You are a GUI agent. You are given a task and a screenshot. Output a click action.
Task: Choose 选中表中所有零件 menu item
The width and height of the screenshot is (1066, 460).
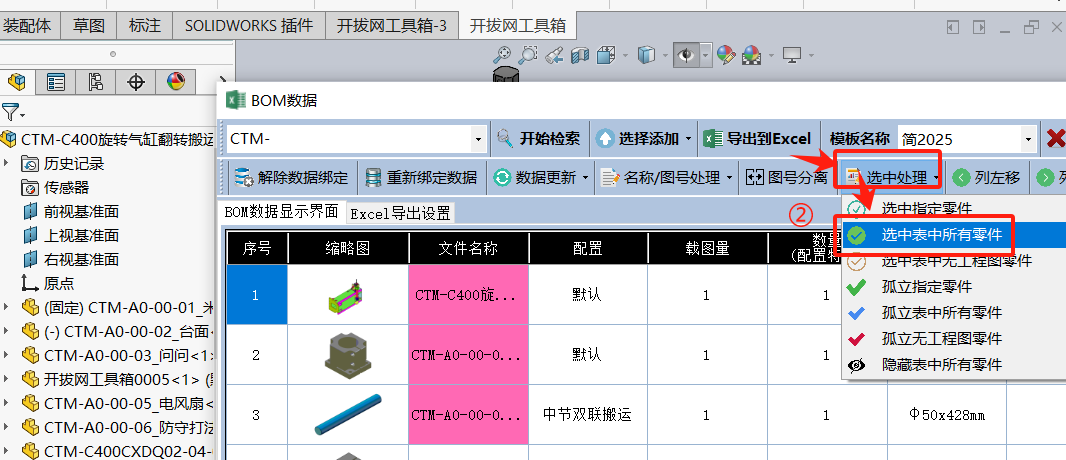coord(953,235)
